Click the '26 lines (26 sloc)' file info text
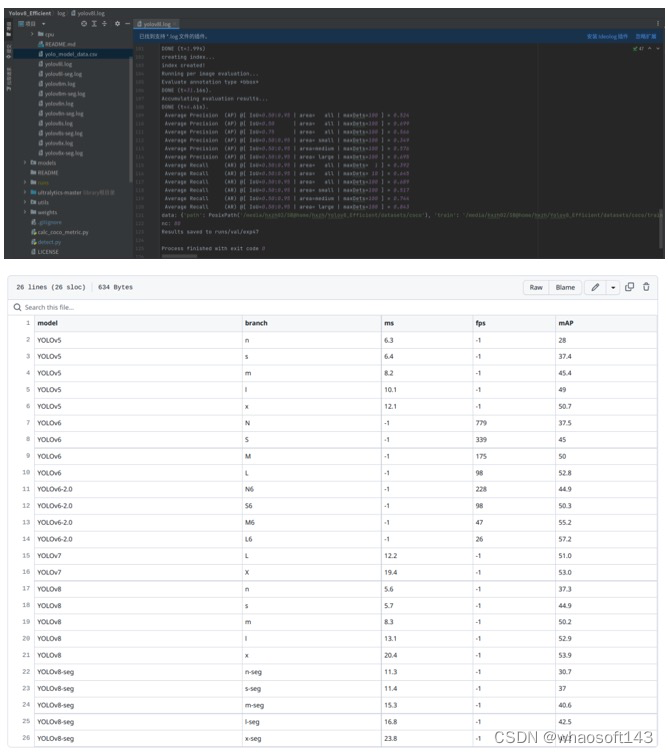Viewport: 668px width, 753px height. [51, 287]
